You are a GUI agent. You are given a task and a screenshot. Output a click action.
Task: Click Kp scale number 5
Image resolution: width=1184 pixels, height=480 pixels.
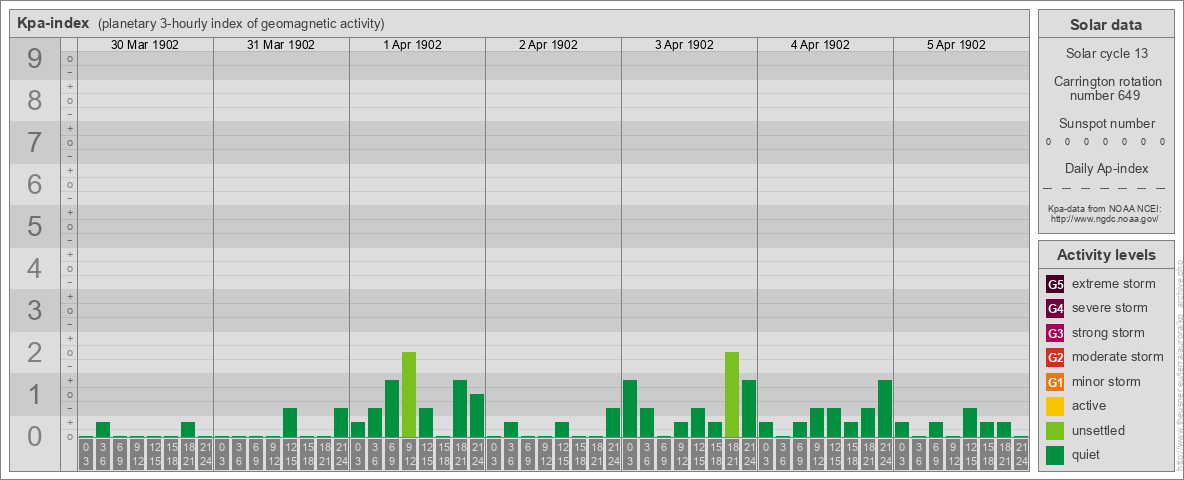[35, 226]
